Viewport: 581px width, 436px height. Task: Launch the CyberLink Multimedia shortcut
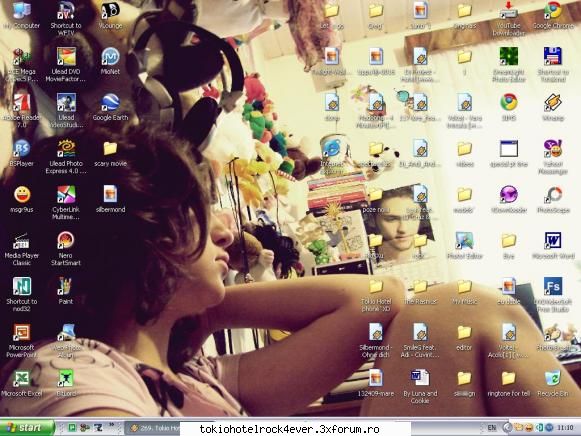[66, 202]
